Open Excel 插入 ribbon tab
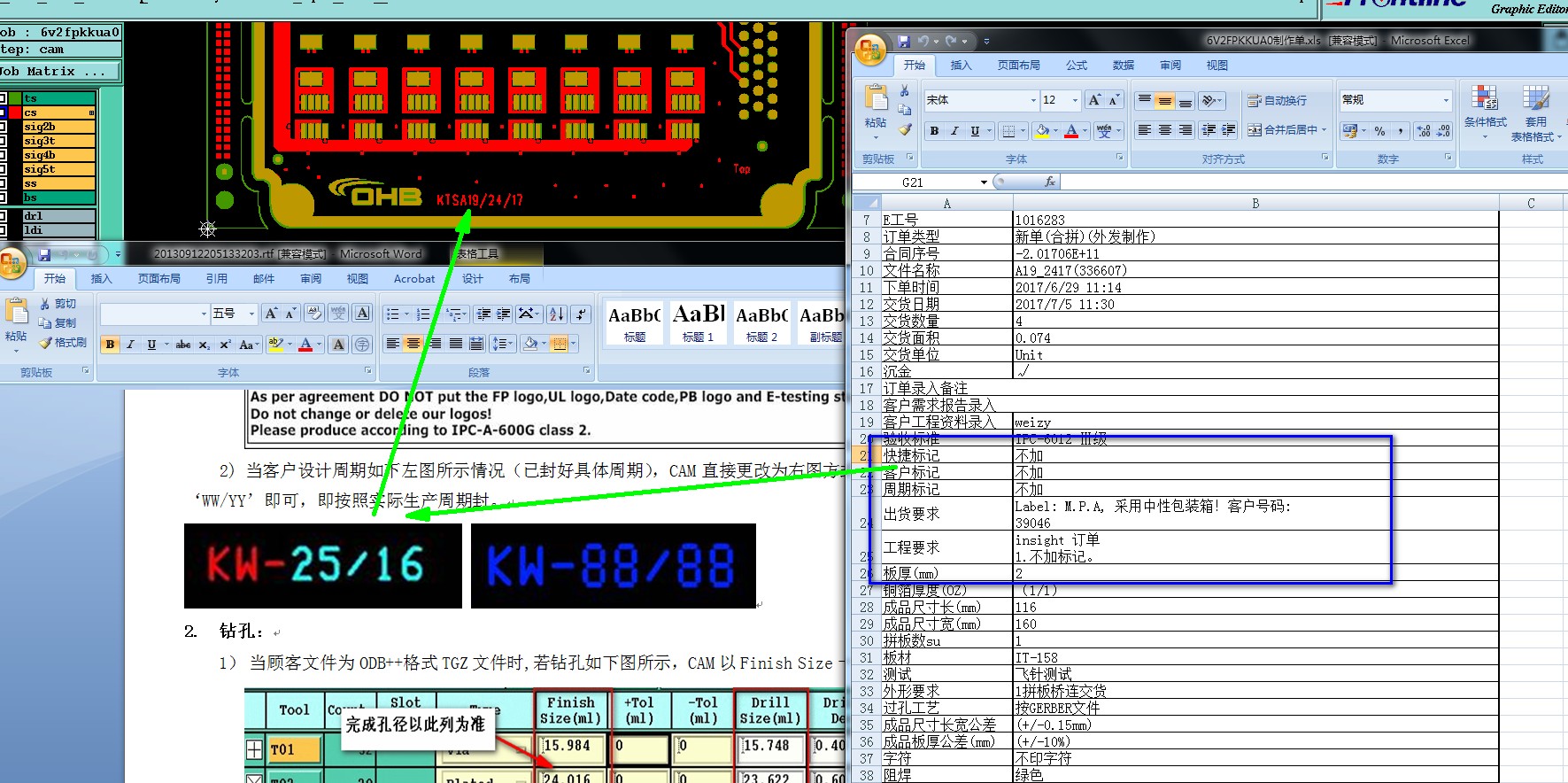 pyautogui.click(x=961, y=66)
